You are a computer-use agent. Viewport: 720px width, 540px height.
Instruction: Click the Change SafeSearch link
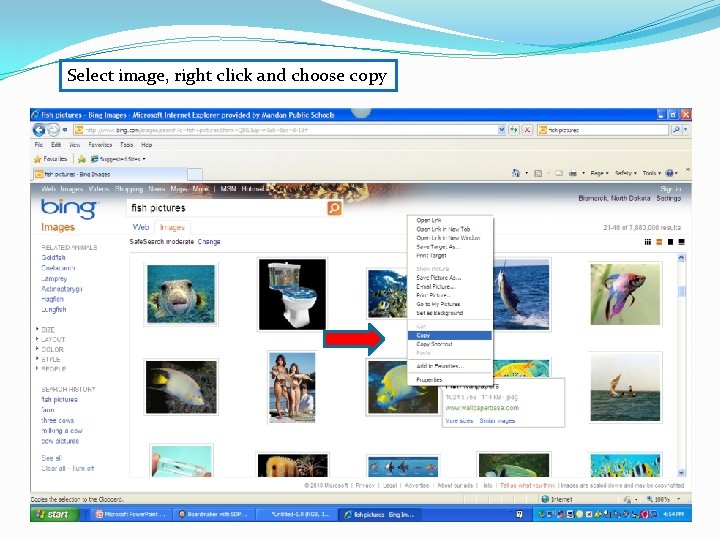tap(209, 242)
